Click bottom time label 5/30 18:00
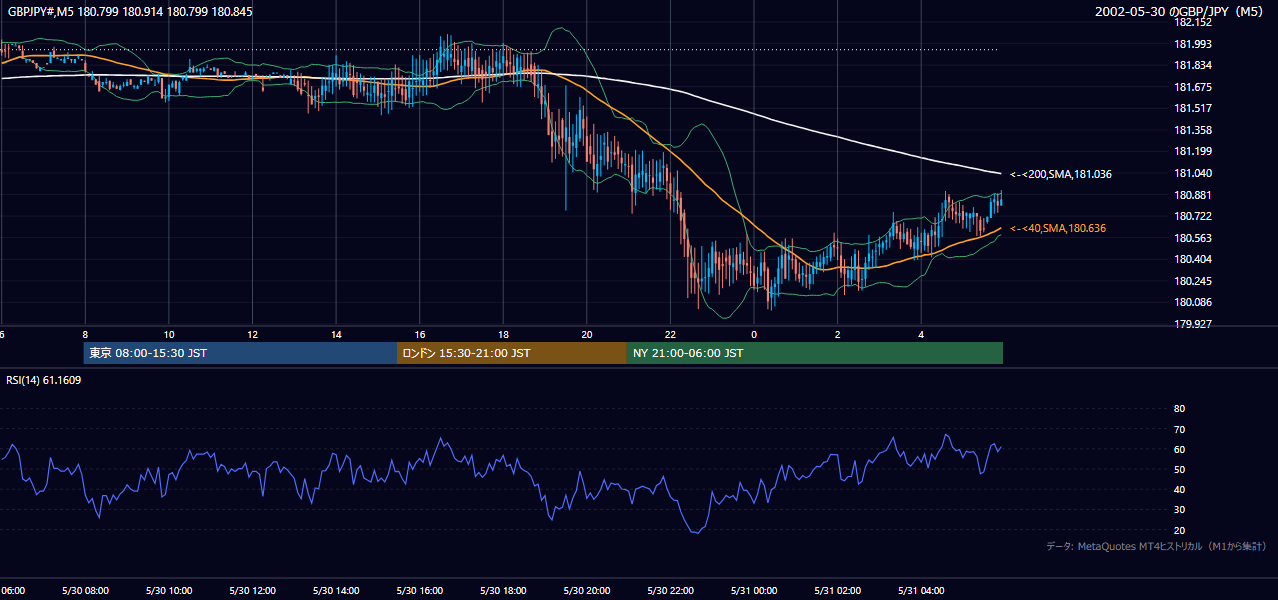The height and width of the screenshot is (600, 1278). (504, 590)
